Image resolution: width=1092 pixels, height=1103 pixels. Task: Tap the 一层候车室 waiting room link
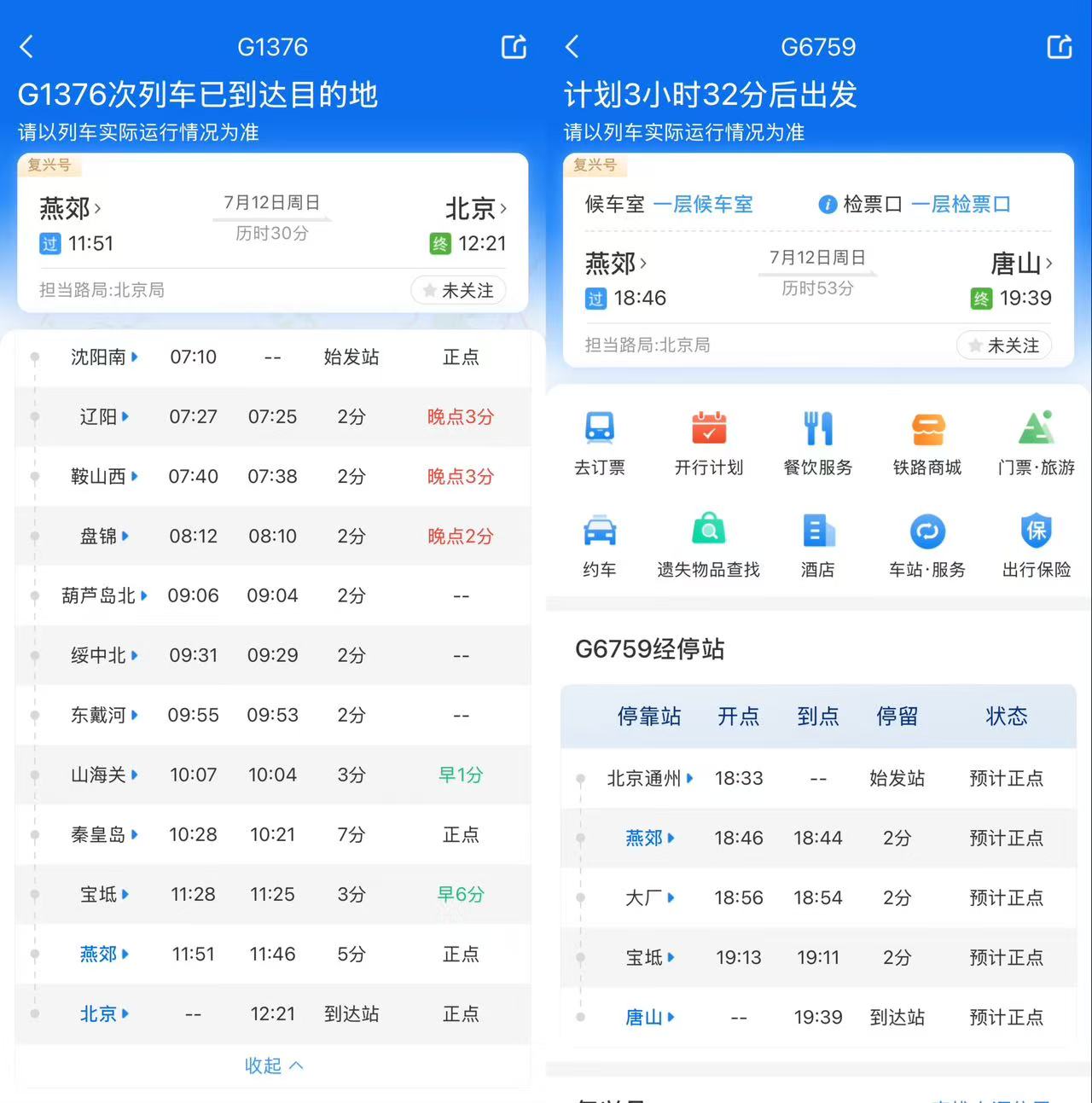pyautogui.click(x=703, y=205)
